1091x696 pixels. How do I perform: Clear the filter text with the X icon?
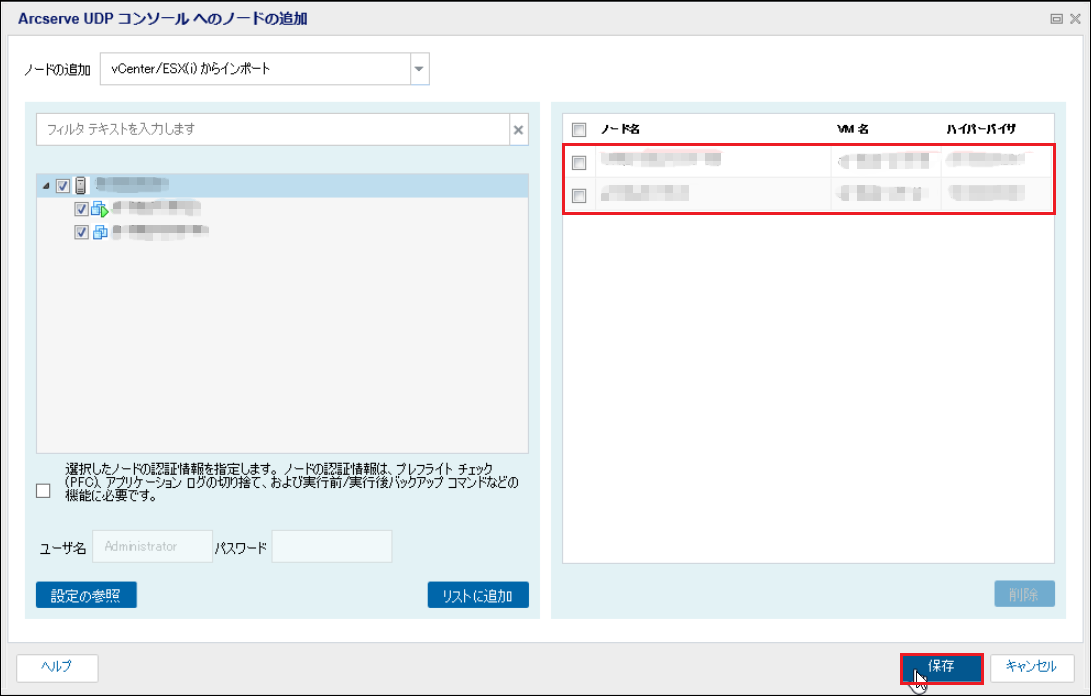coord(518,129)
